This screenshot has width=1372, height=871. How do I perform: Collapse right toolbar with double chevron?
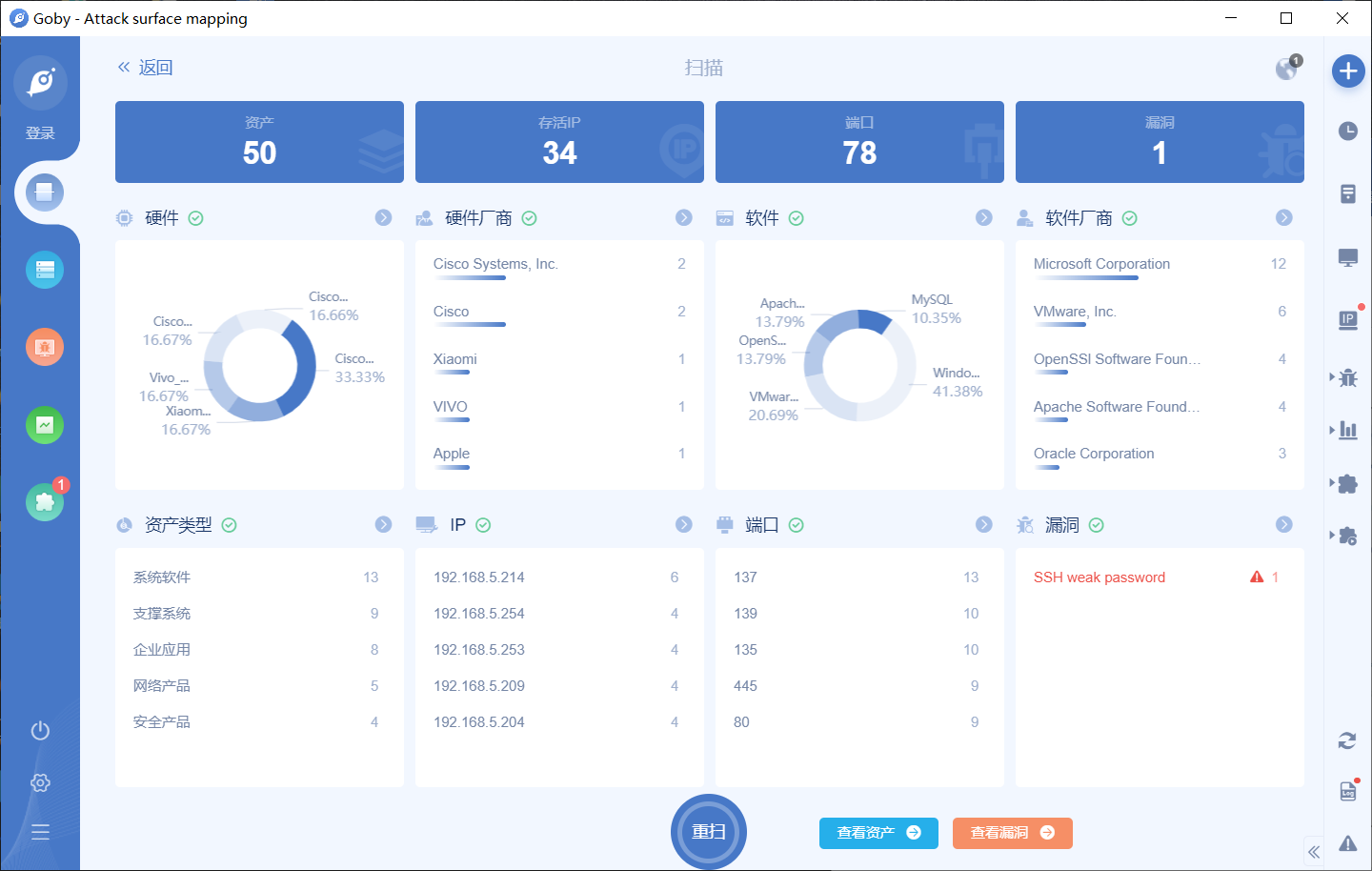1314,852
